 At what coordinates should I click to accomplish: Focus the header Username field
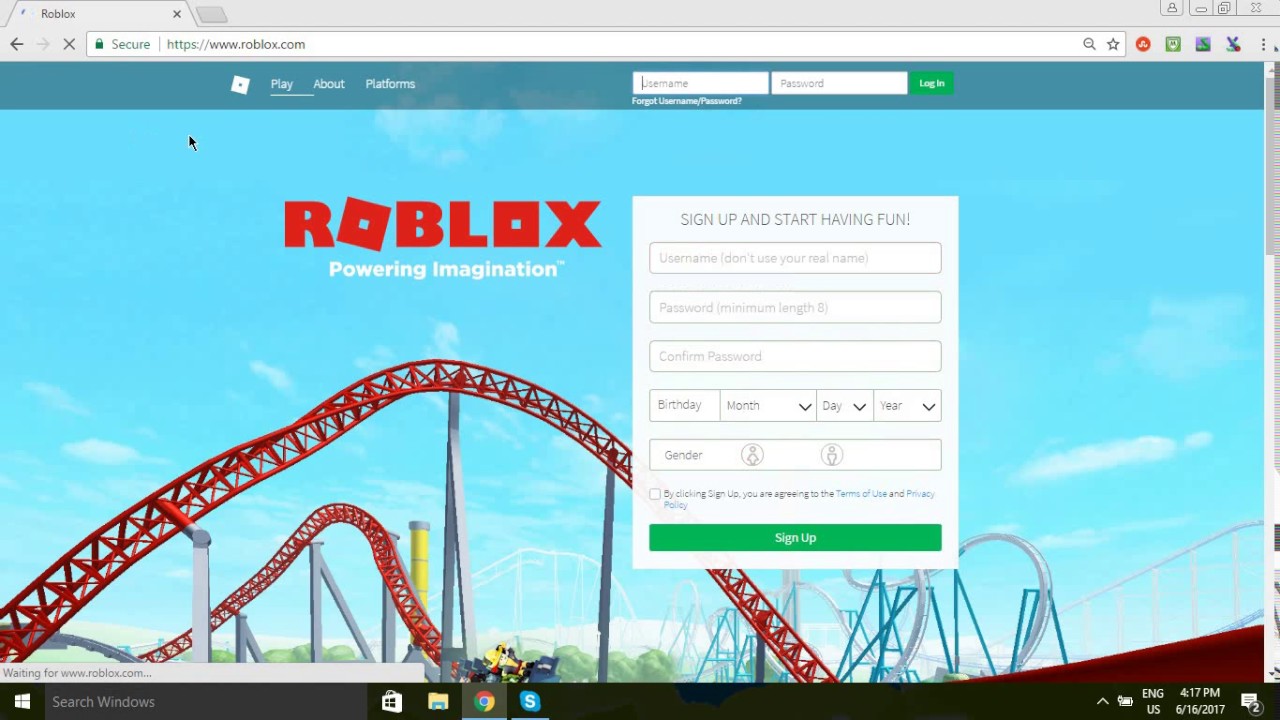click(701, 83)
